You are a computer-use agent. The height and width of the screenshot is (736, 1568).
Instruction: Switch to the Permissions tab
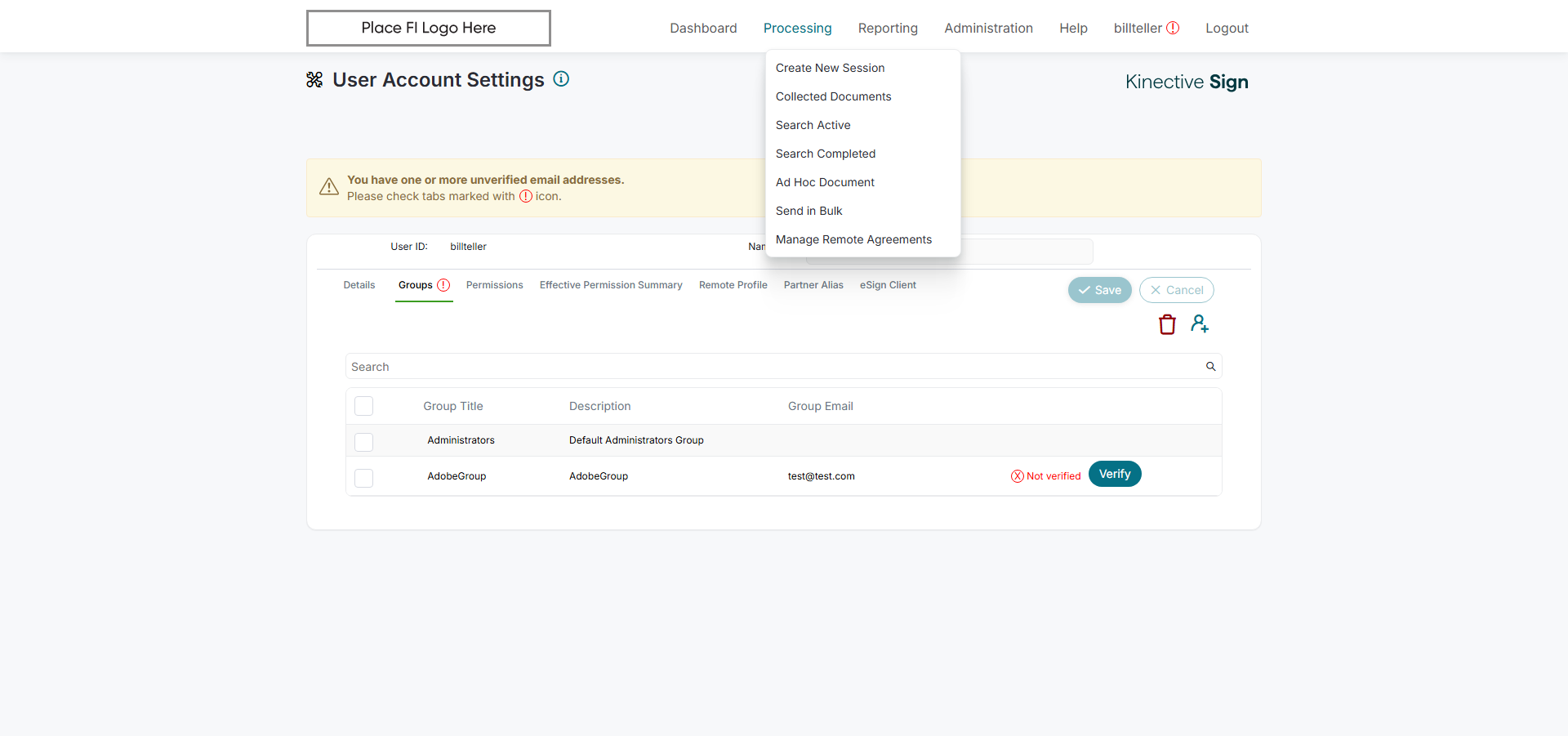click(494, 285)
